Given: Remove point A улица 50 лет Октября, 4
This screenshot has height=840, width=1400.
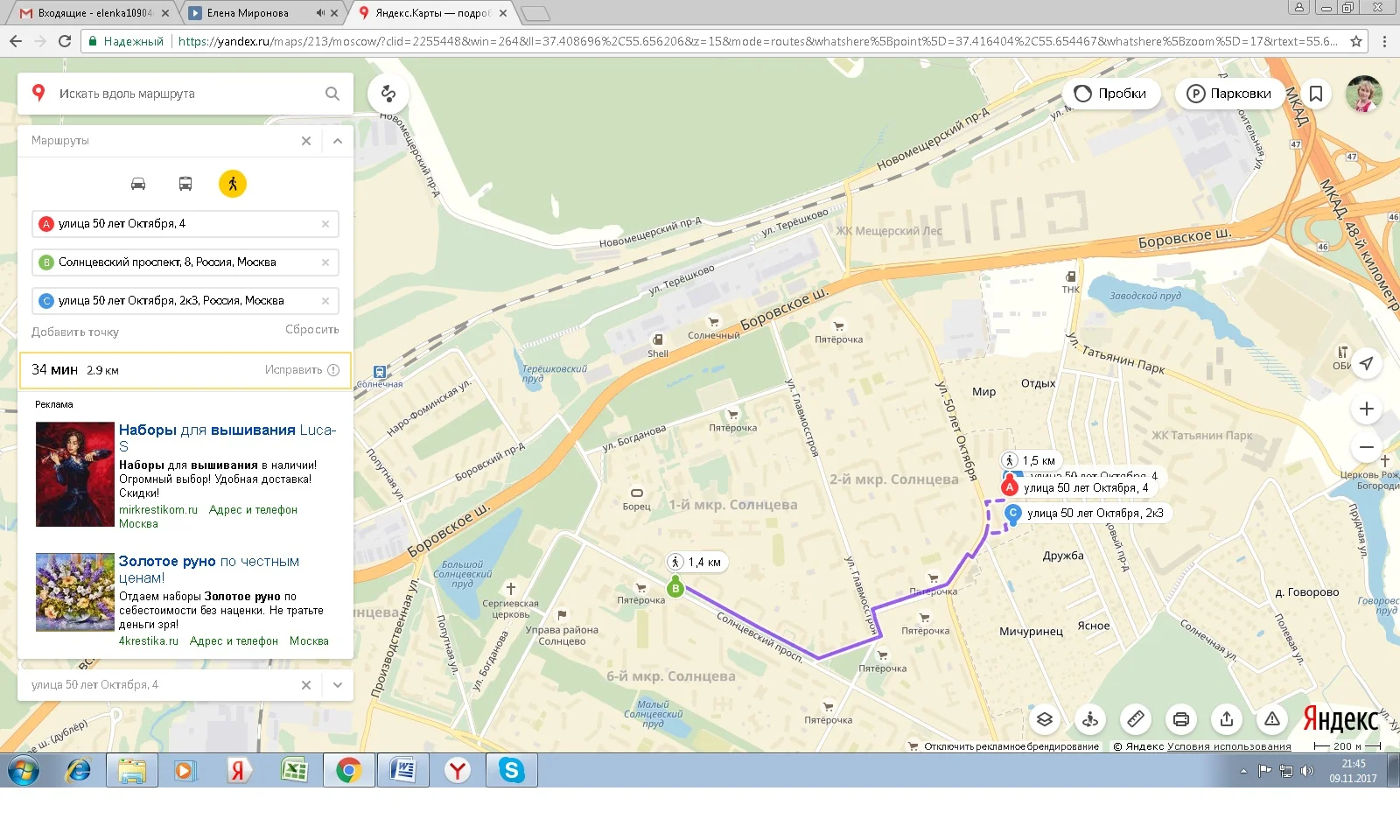Looking at the screenshot, I should pyautogui.click(x=325, y=224).
